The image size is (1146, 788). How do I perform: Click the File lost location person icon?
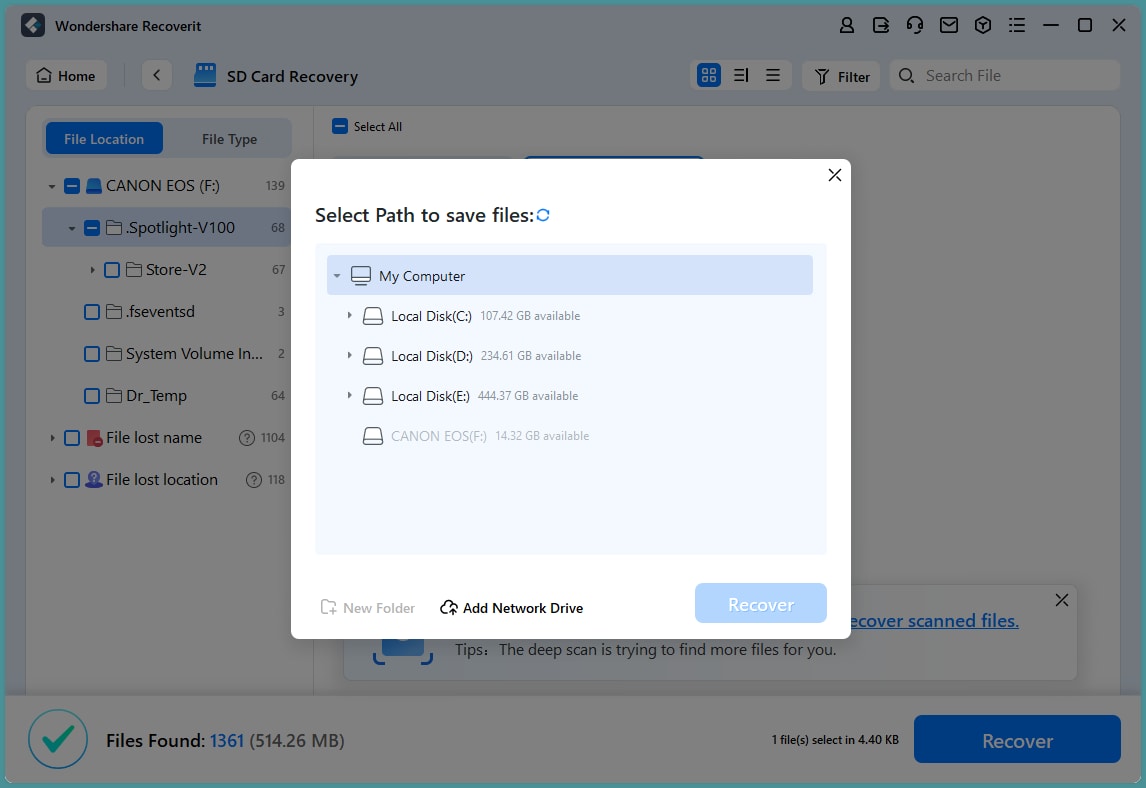click(94, 480)
